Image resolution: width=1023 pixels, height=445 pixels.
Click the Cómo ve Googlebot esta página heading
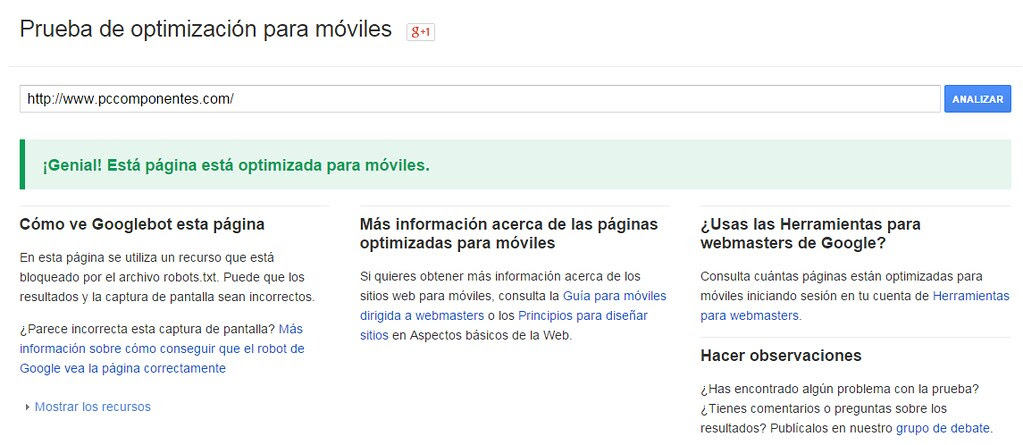142,224
